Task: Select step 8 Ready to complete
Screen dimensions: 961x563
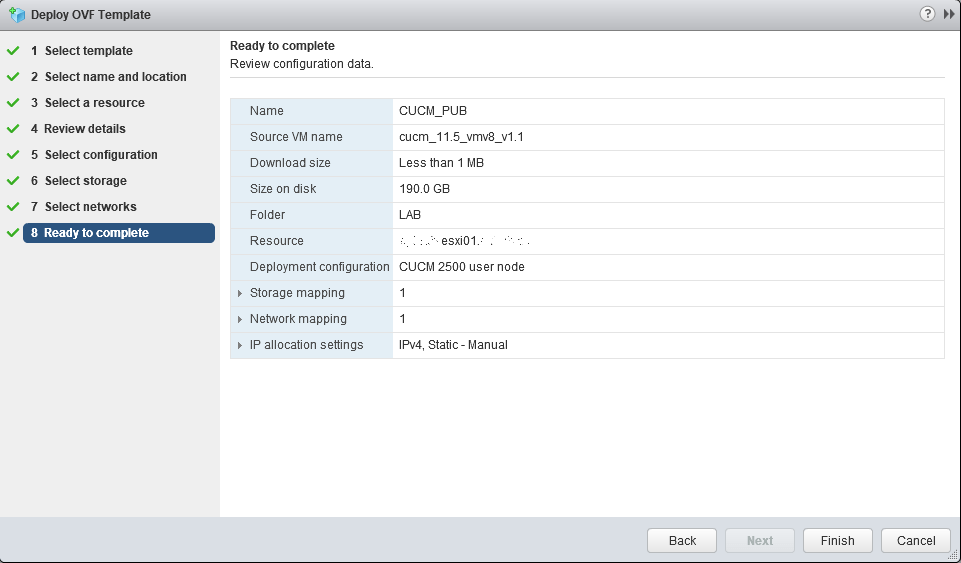Action: tap(119, 233)
